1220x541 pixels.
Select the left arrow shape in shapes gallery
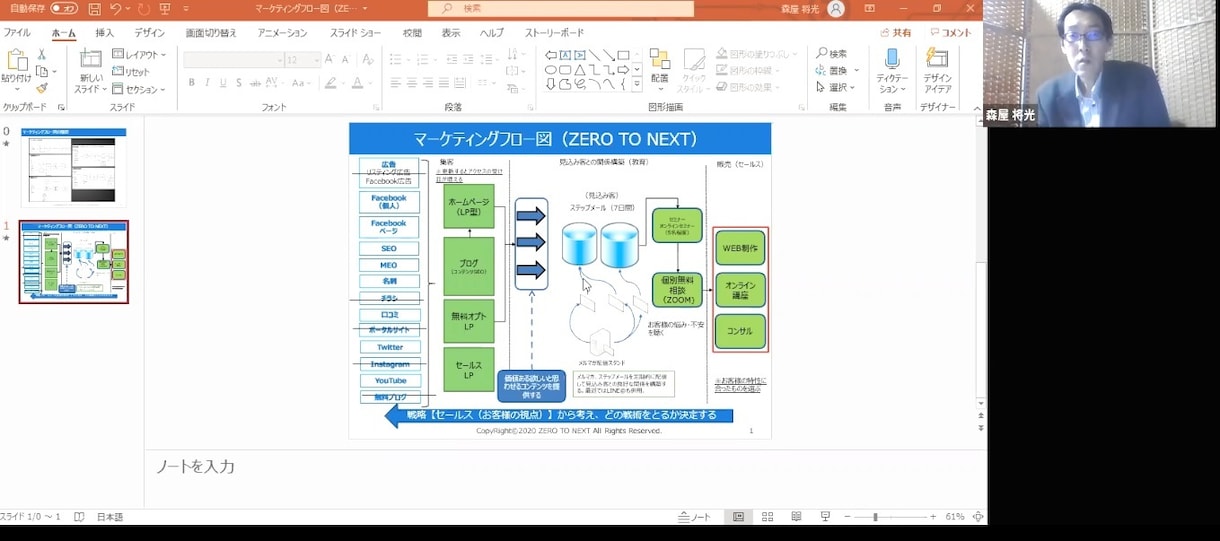coord(551,55)
